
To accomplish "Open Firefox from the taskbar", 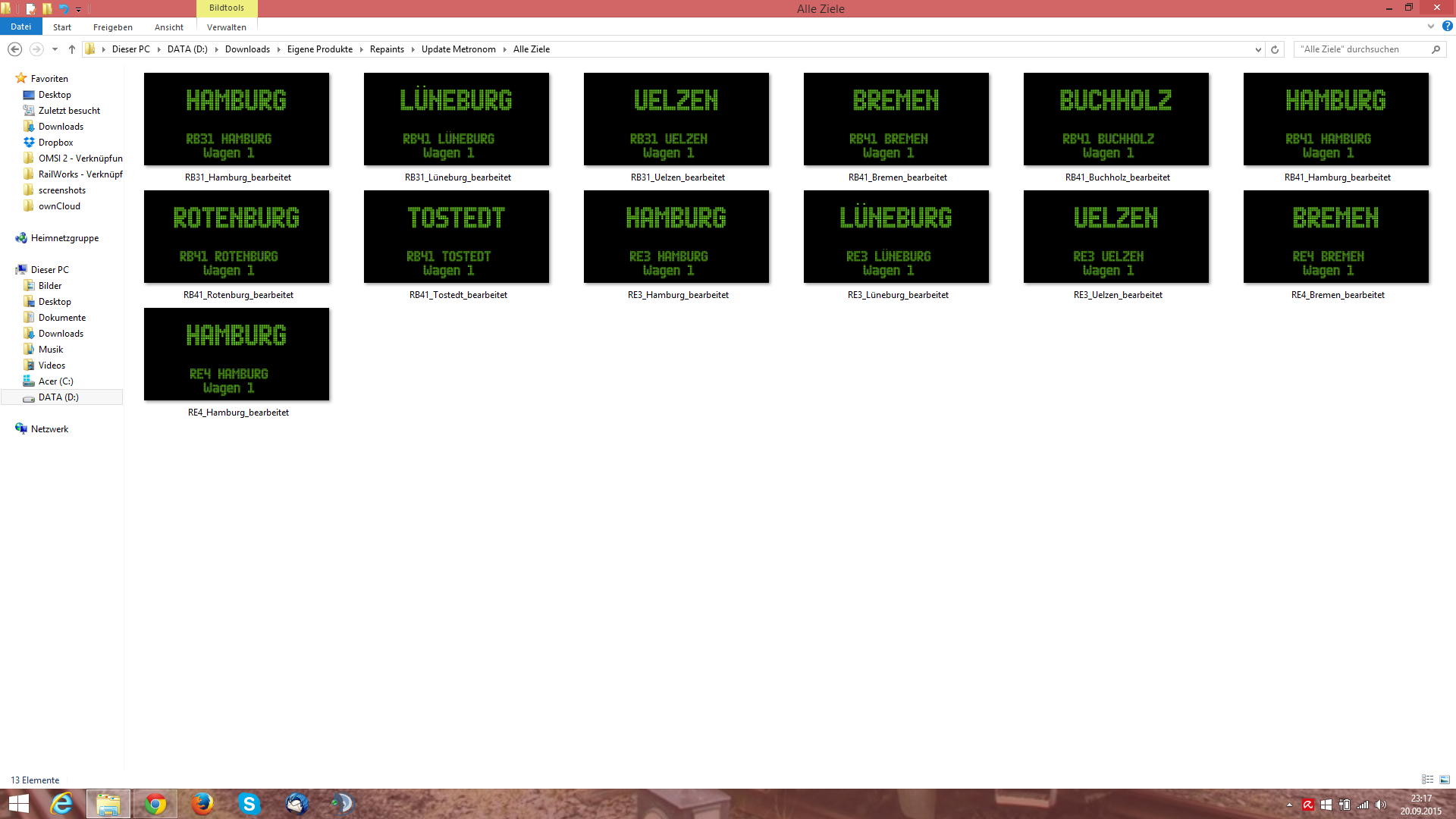I will [202, 804].
